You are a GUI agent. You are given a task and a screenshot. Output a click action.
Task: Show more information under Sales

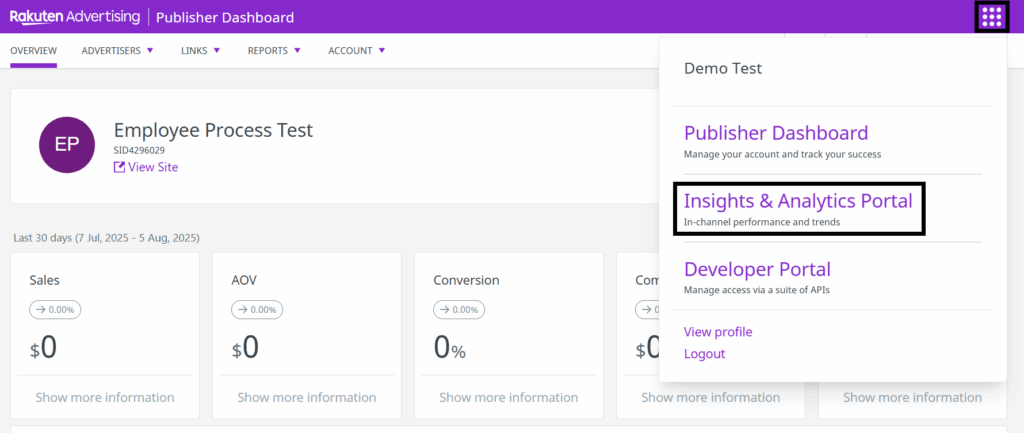coord(105,397)
